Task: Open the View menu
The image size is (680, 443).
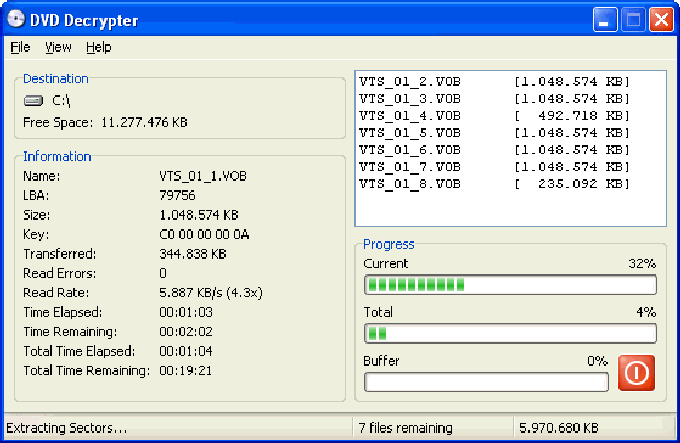Action: (58, 47)
